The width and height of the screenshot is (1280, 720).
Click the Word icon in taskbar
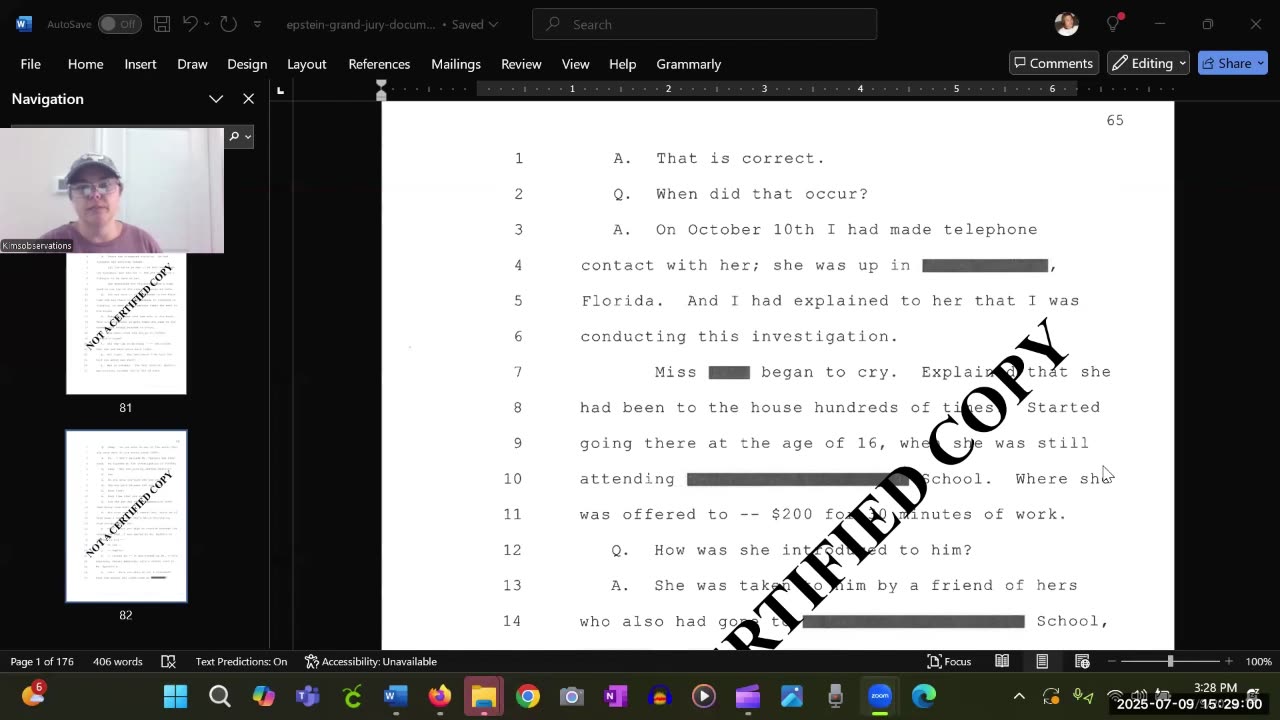pos(395,696)
